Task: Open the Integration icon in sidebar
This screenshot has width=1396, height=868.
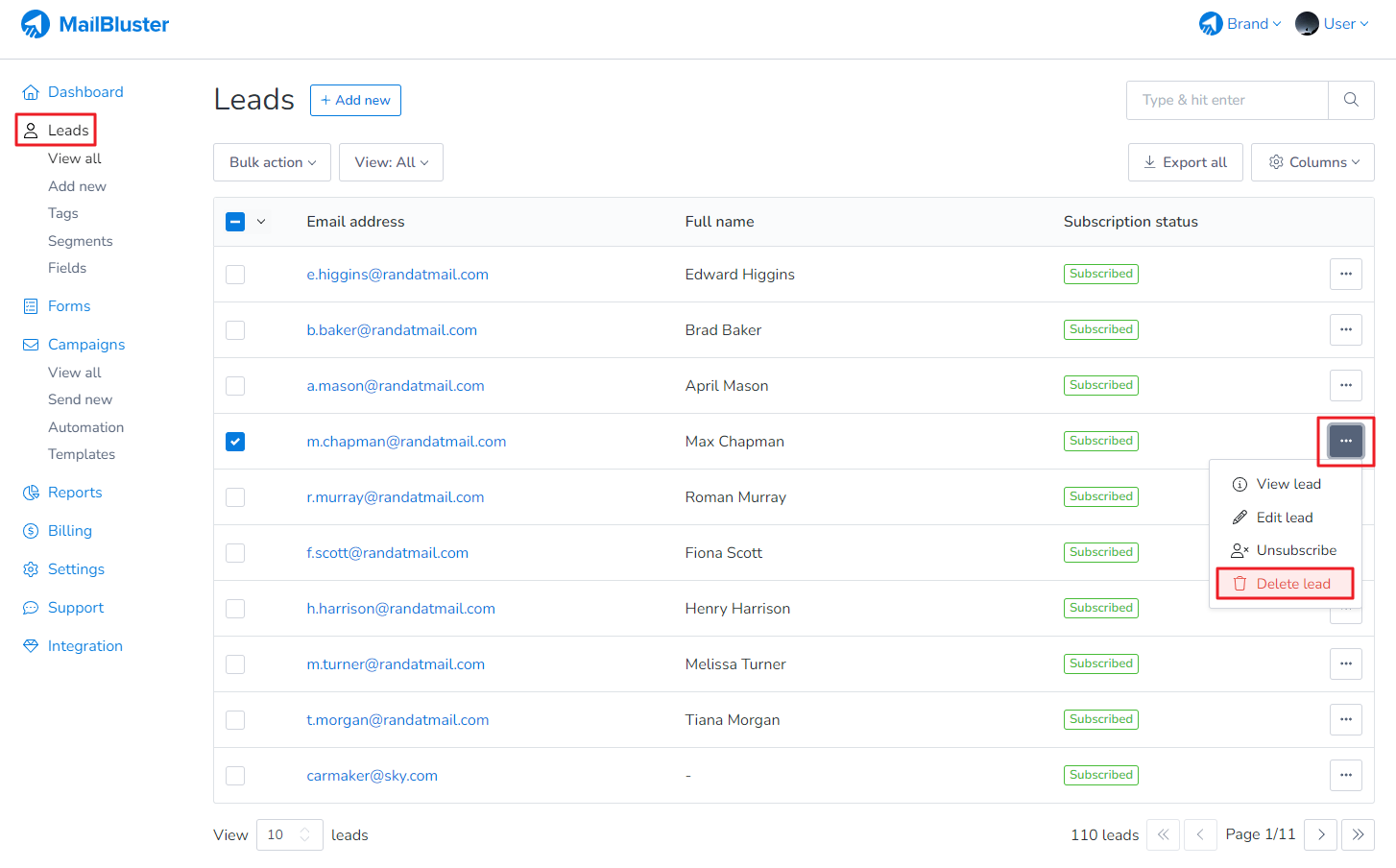Action: click(31, 646)
